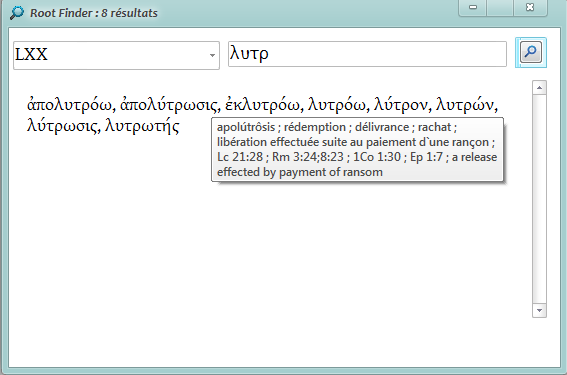
Task: Minimize the Root Finder window
Action: [473, 7]
